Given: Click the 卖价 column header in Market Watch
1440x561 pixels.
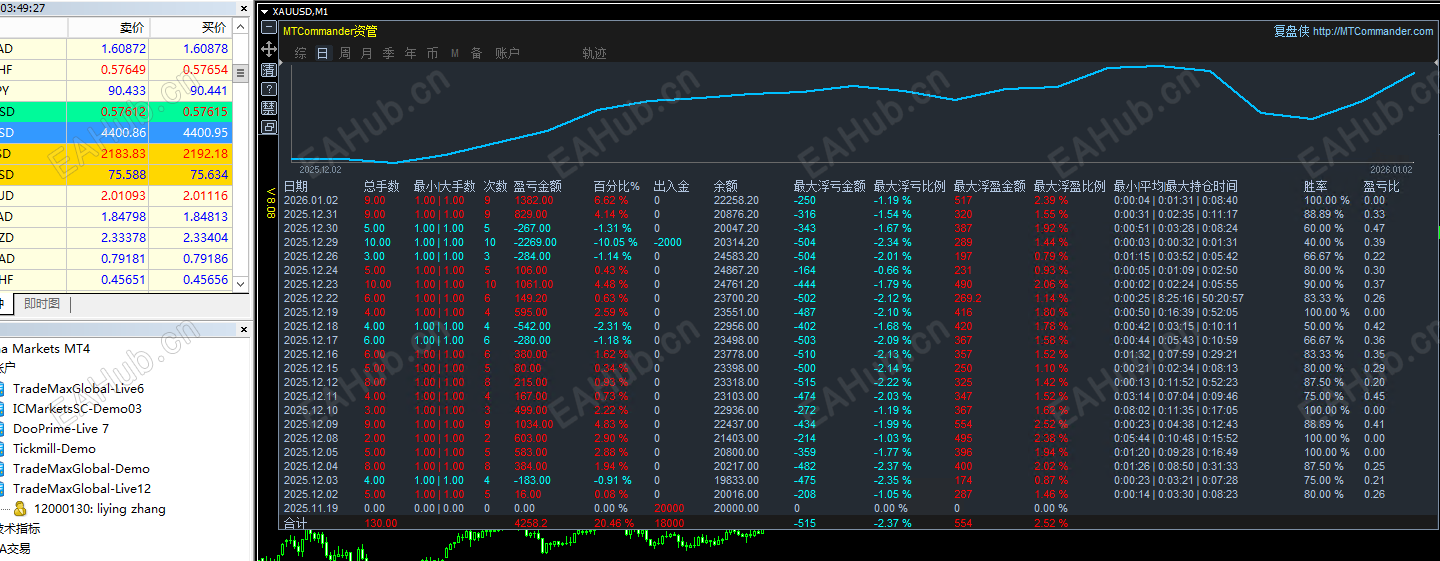Looking at the screenshot, I should coord(132,27).
